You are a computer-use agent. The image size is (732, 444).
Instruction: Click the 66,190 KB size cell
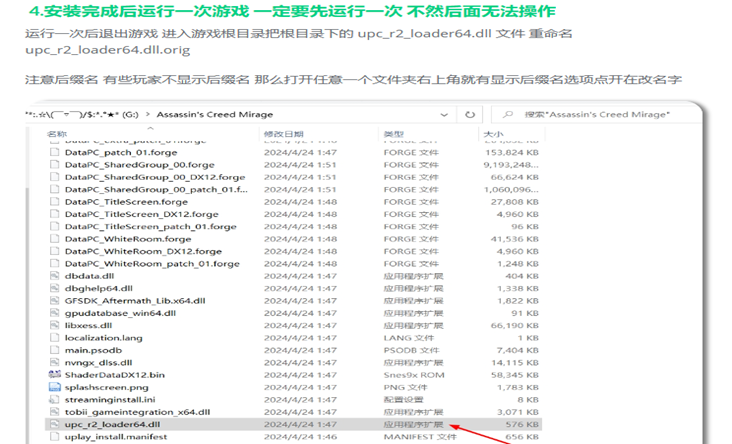(x=515, y=325)
